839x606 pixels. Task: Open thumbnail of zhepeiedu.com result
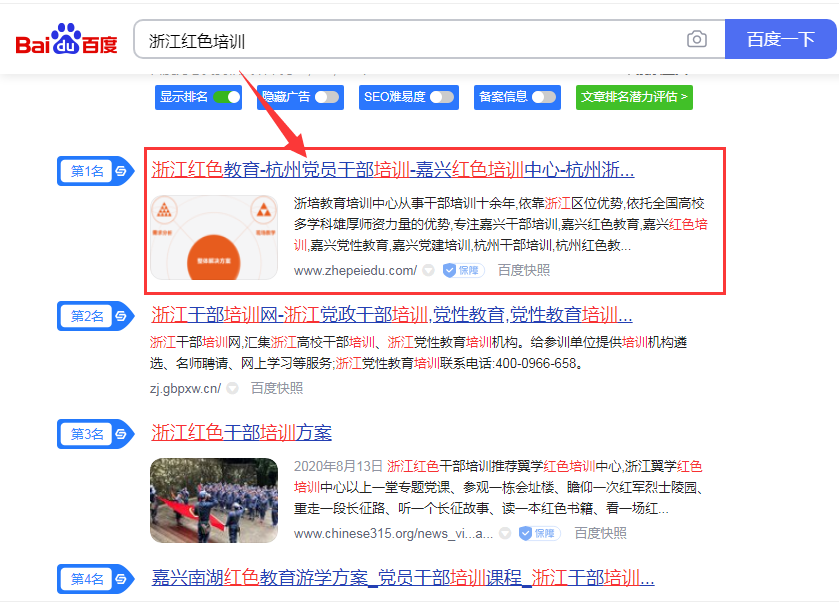(214, 237)
